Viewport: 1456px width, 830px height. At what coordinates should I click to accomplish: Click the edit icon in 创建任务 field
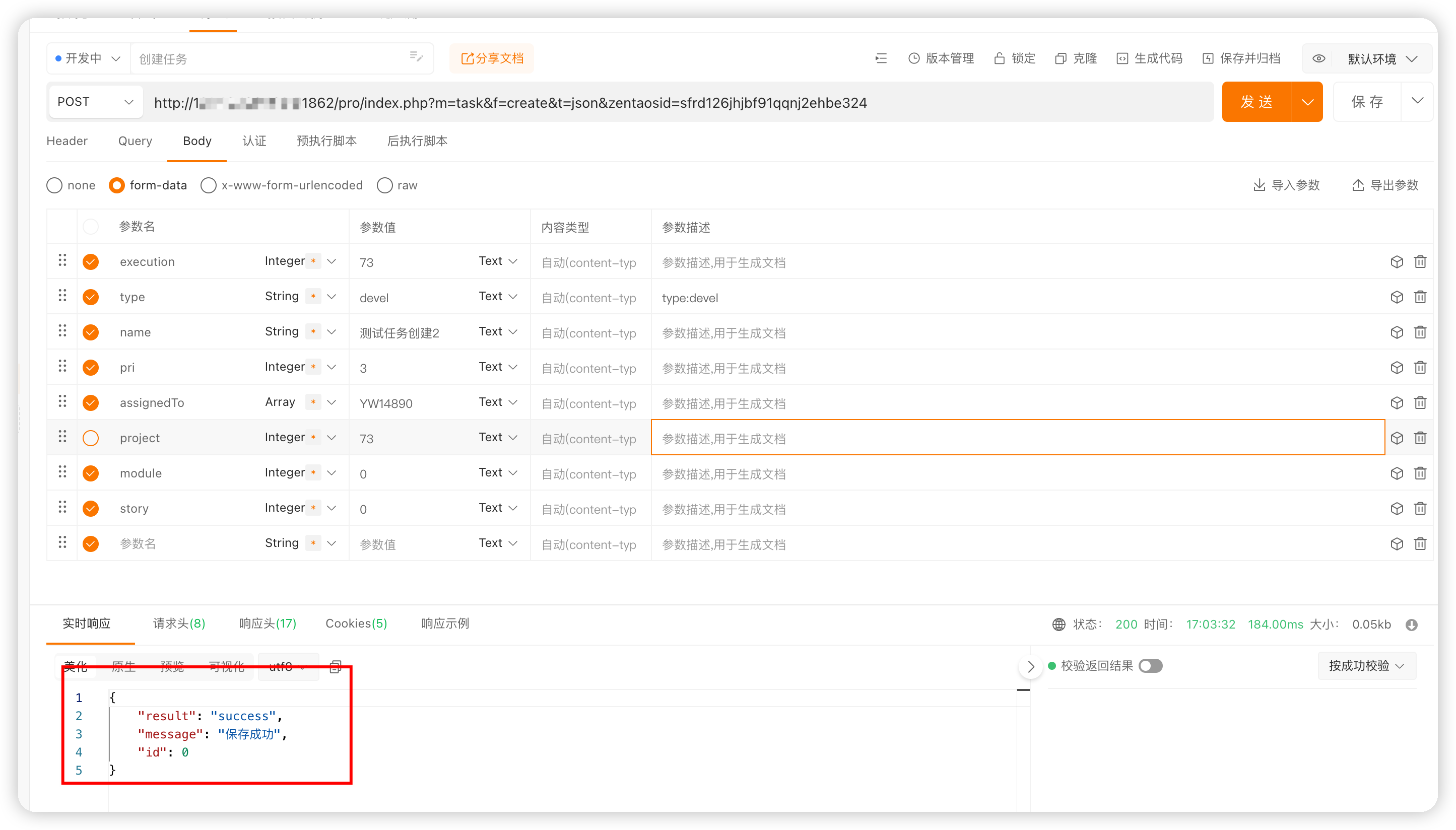(416, 56)
